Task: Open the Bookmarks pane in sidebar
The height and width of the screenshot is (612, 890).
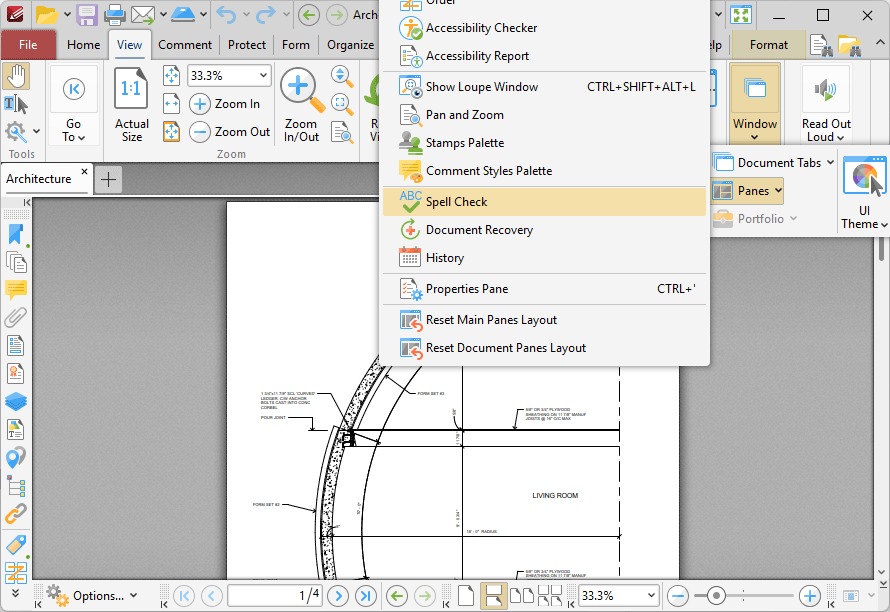Action: 16,234
